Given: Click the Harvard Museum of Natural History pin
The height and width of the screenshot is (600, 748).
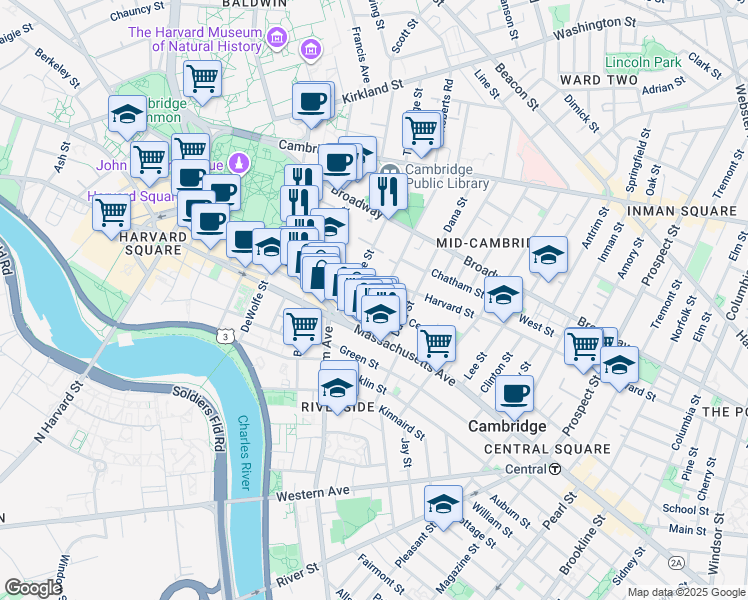Looking at the screenshot, I should point(277,38).
